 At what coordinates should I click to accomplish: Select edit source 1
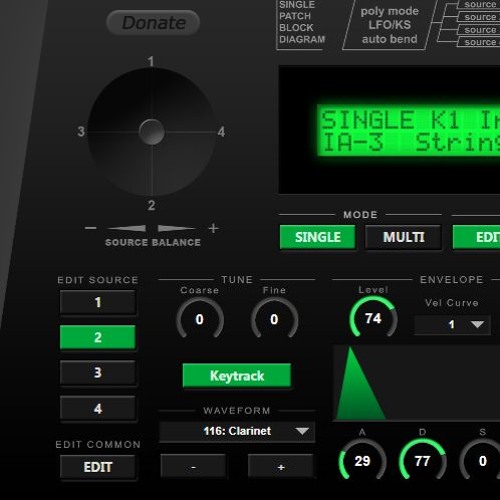point(98,302)
